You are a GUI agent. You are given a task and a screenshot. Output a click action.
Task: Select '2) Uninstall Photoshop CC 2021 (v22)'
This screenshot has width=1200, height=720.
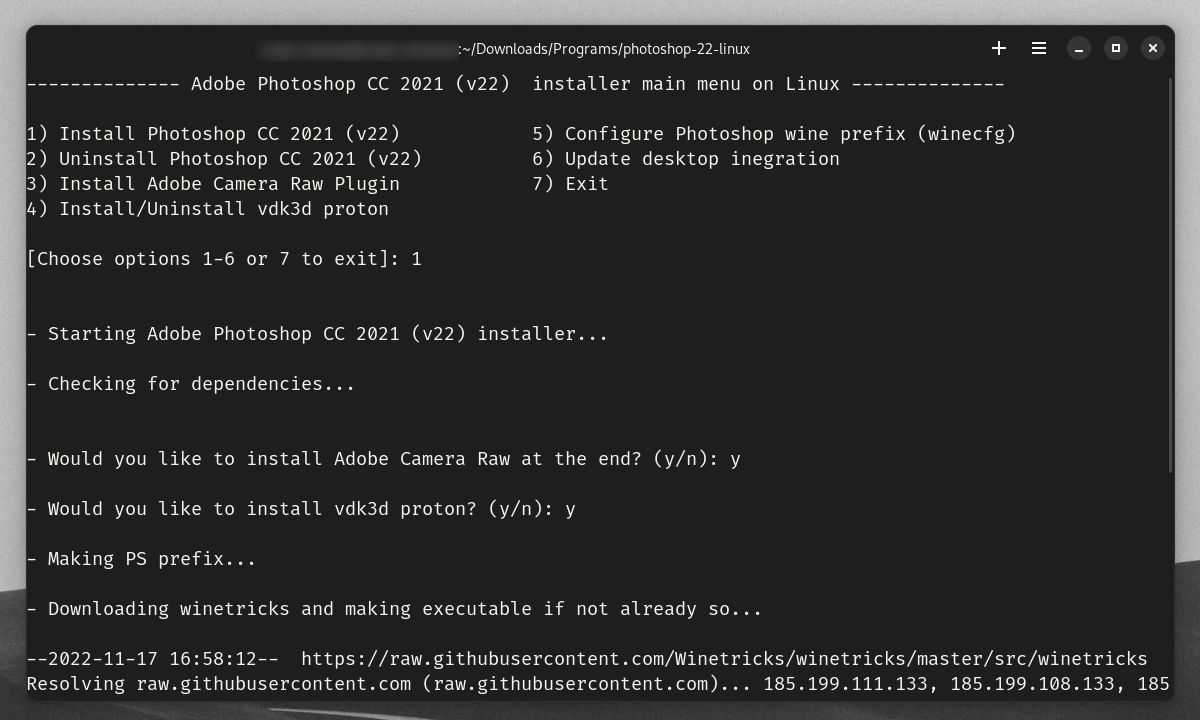224,158
